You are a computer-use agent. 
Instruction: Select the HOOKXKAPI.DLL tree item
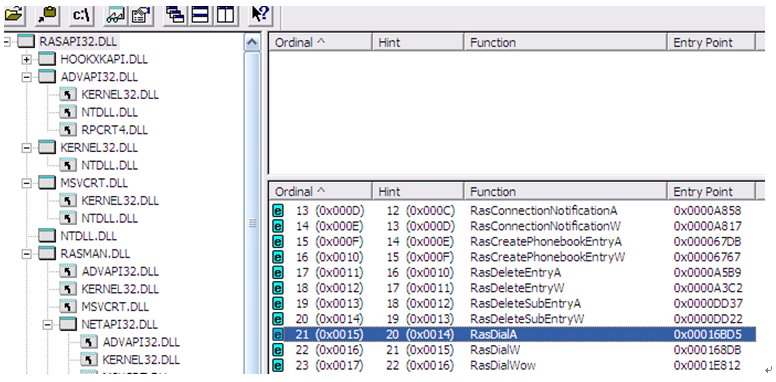[x=104, y=59]
